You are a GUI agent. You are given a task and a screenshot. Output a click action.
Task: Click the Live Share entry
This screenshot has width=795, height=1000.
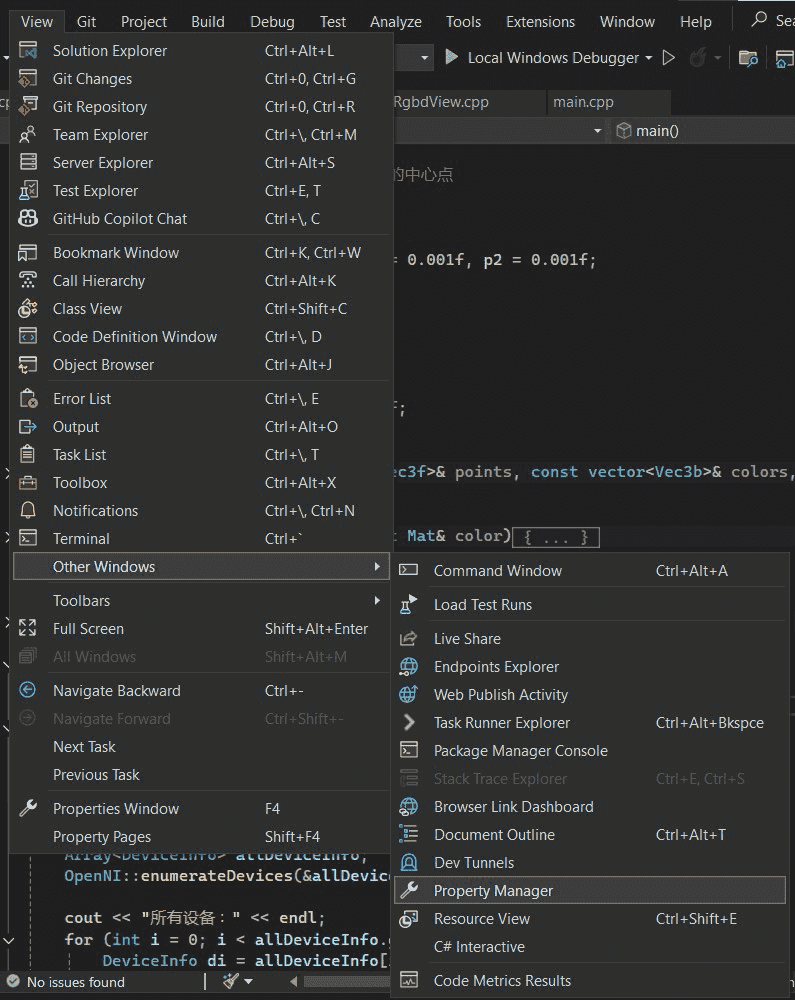[x=467, y=639]
